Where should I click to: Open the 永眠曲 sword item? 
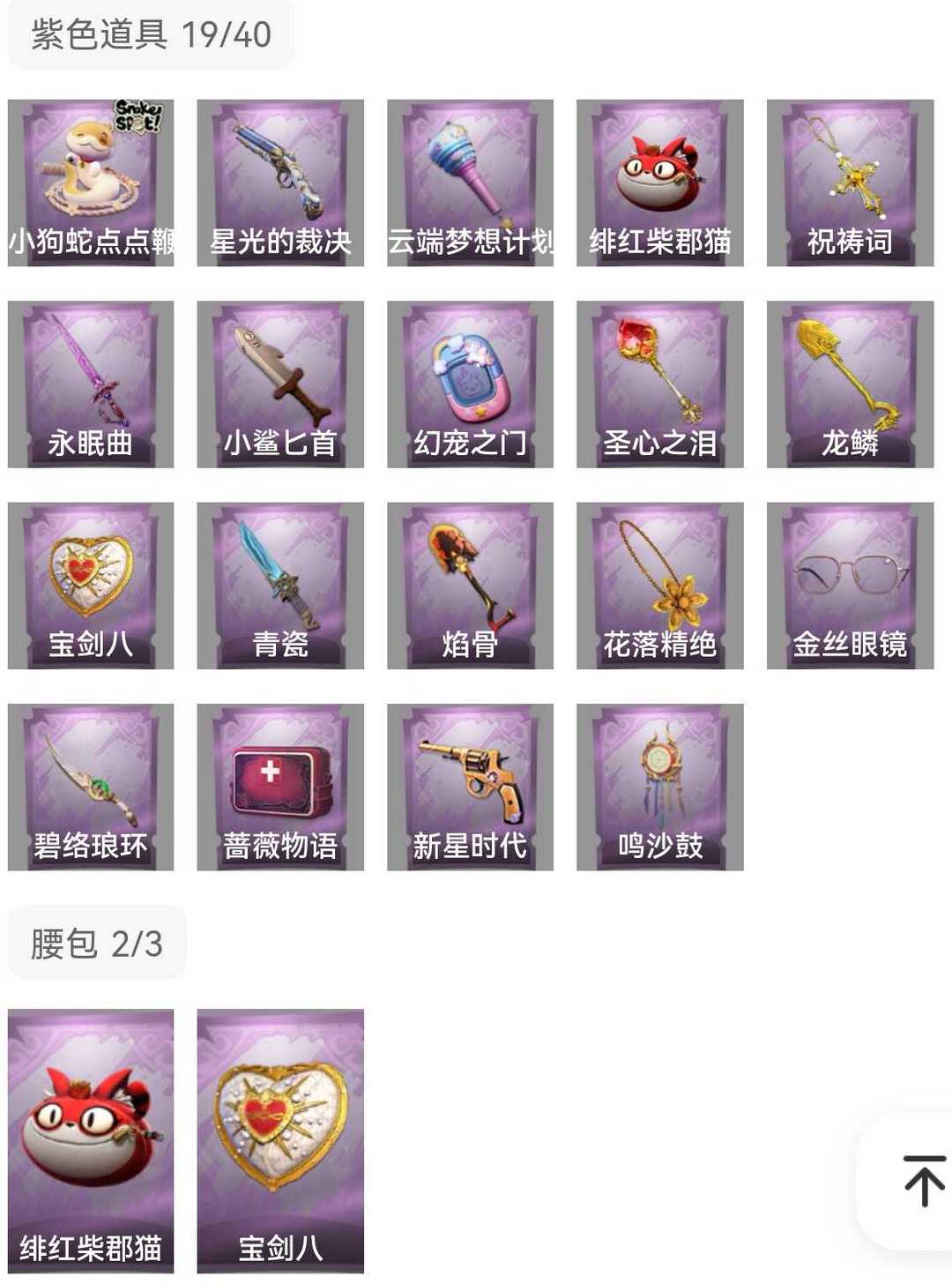pyautogui.click(x=91, y=384)
